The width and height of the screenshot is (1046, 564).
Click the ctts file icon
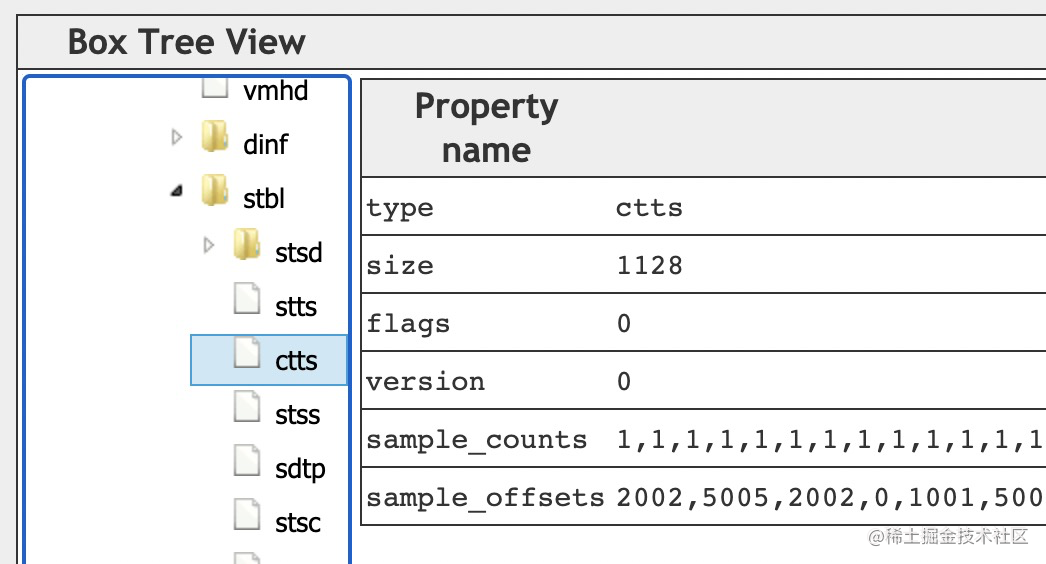click(x=247, y=352)
